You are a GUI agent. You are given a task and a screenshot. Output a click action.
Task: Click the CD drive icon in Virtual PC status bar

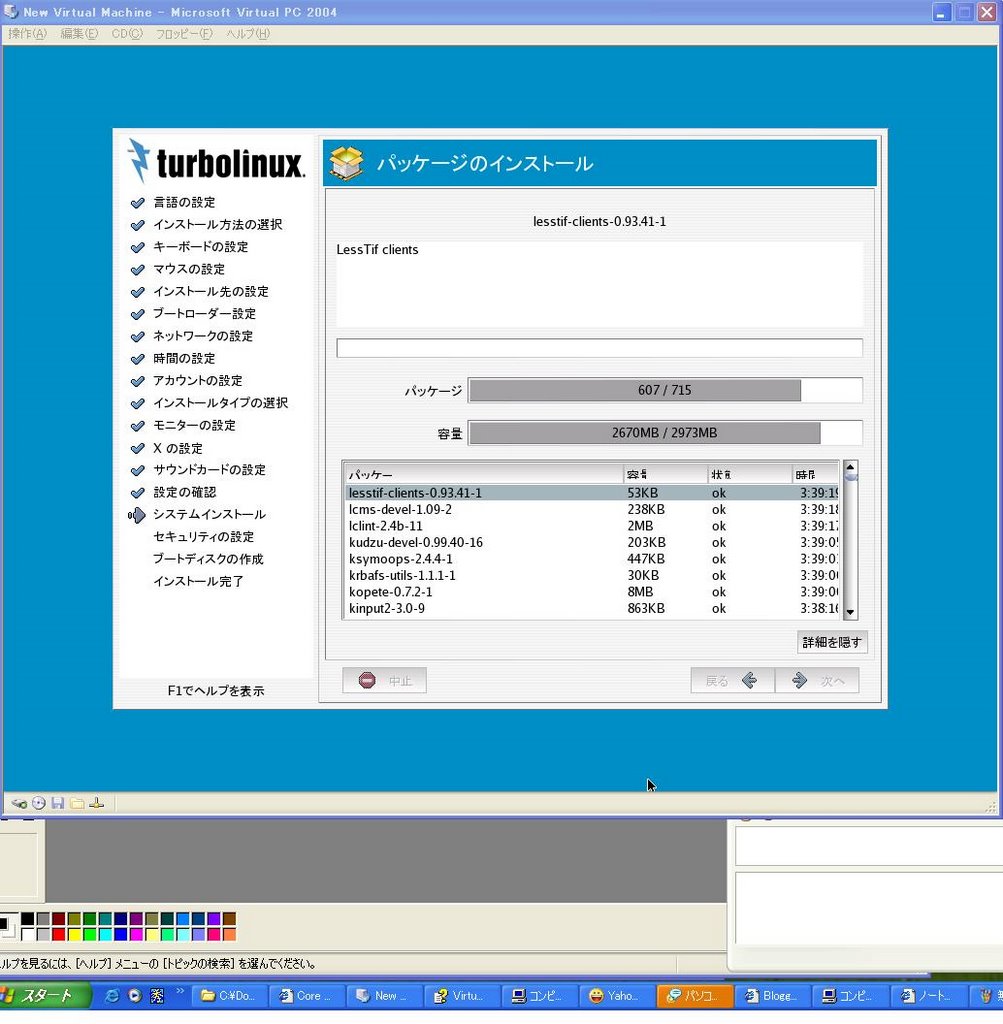pos(39,803)
